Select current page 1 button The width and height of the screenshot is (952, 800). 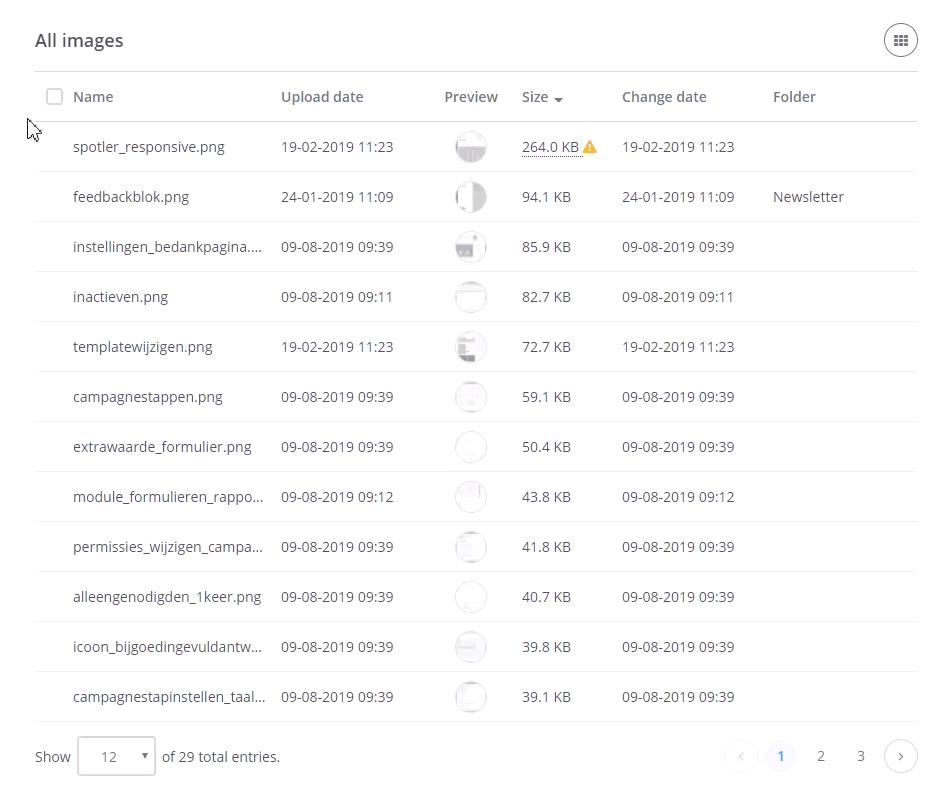[780, 757]
